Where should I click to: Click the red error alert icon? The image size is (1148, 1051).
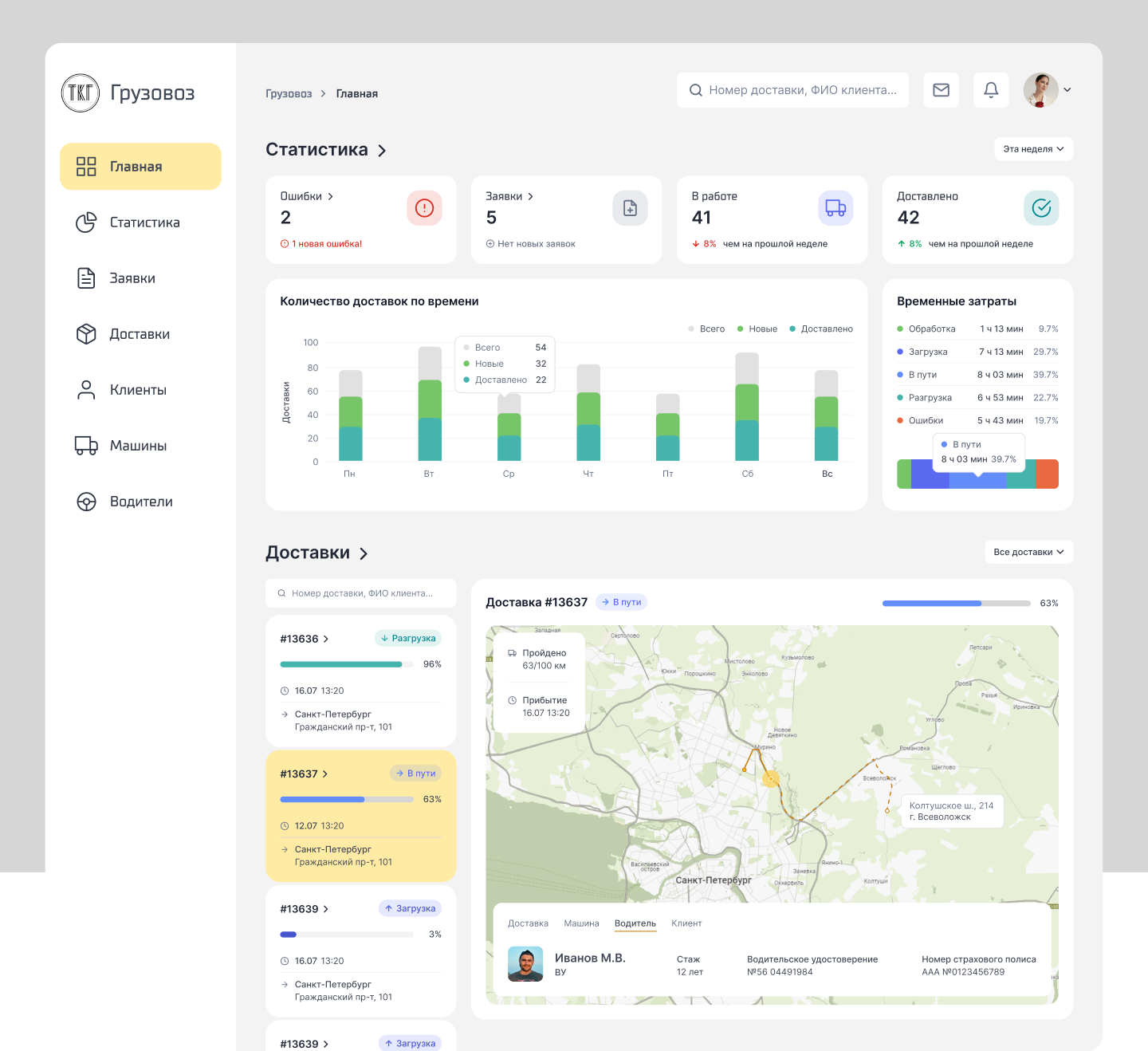point(424,208)
